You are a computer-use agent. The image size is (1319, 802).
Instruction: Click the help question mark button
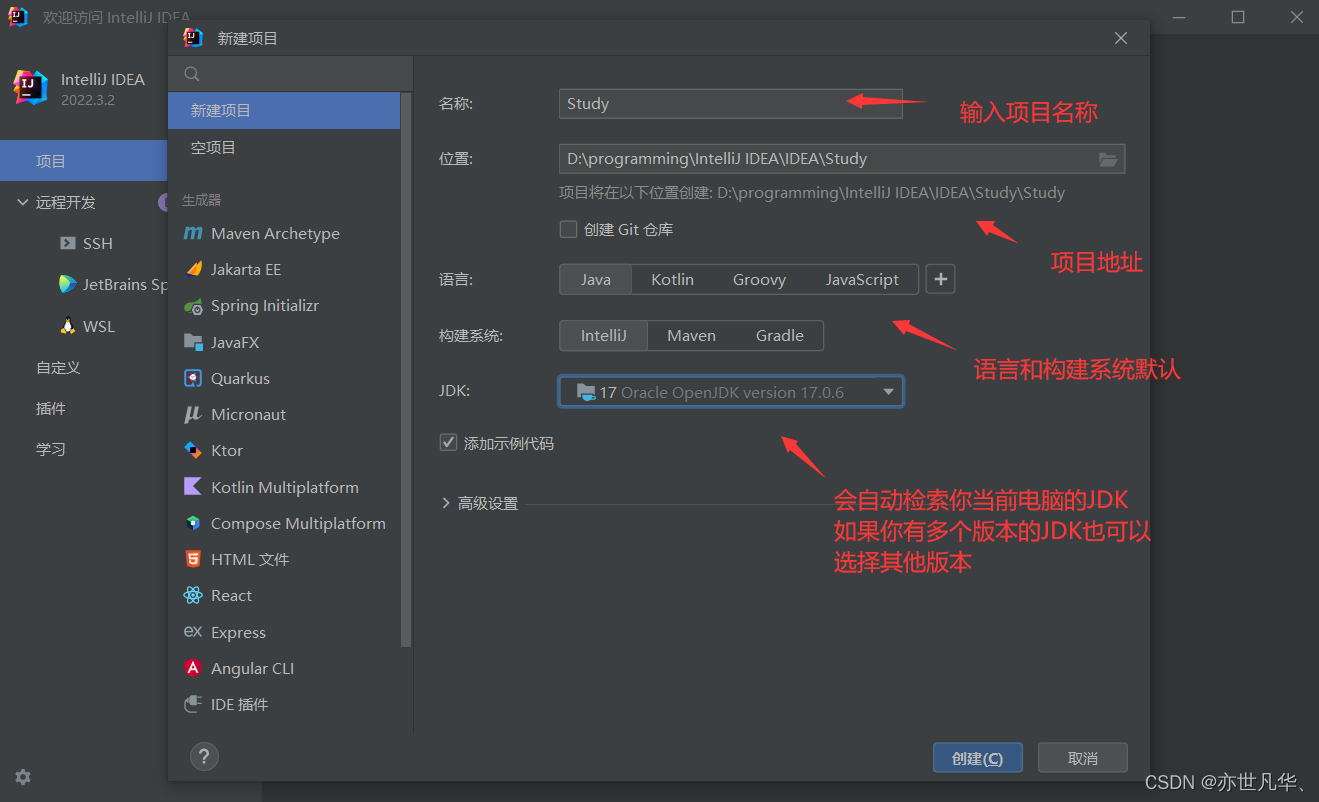(x=204, y=757)
